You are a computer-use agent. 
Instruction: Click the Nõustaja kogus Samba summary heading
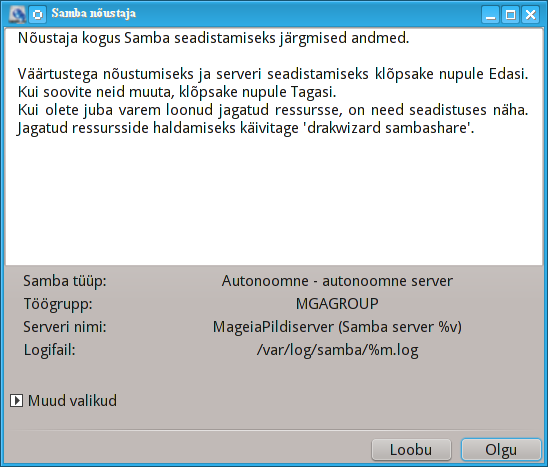[214, 38]
